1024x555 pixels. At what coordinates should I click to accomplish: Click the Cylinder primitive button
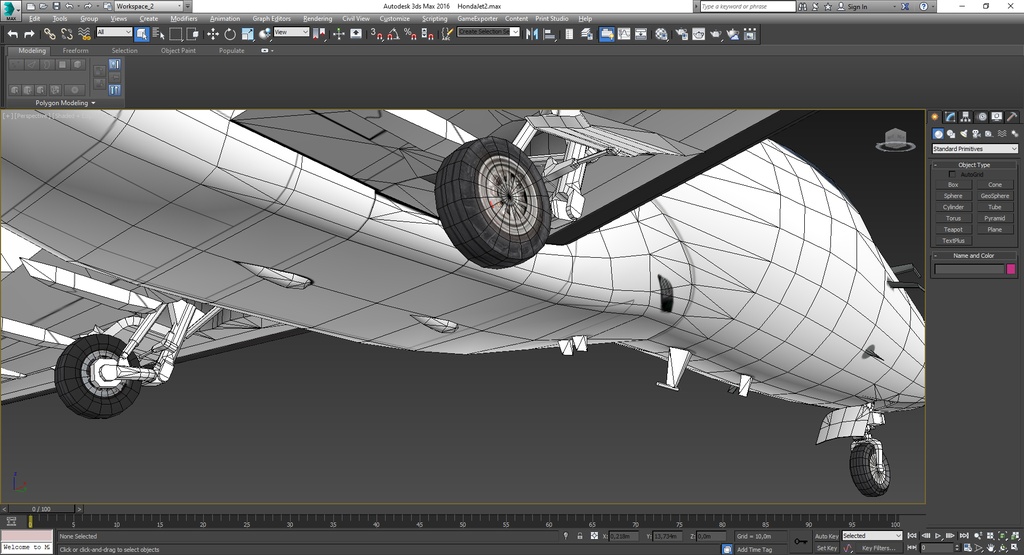click(953, 207)
